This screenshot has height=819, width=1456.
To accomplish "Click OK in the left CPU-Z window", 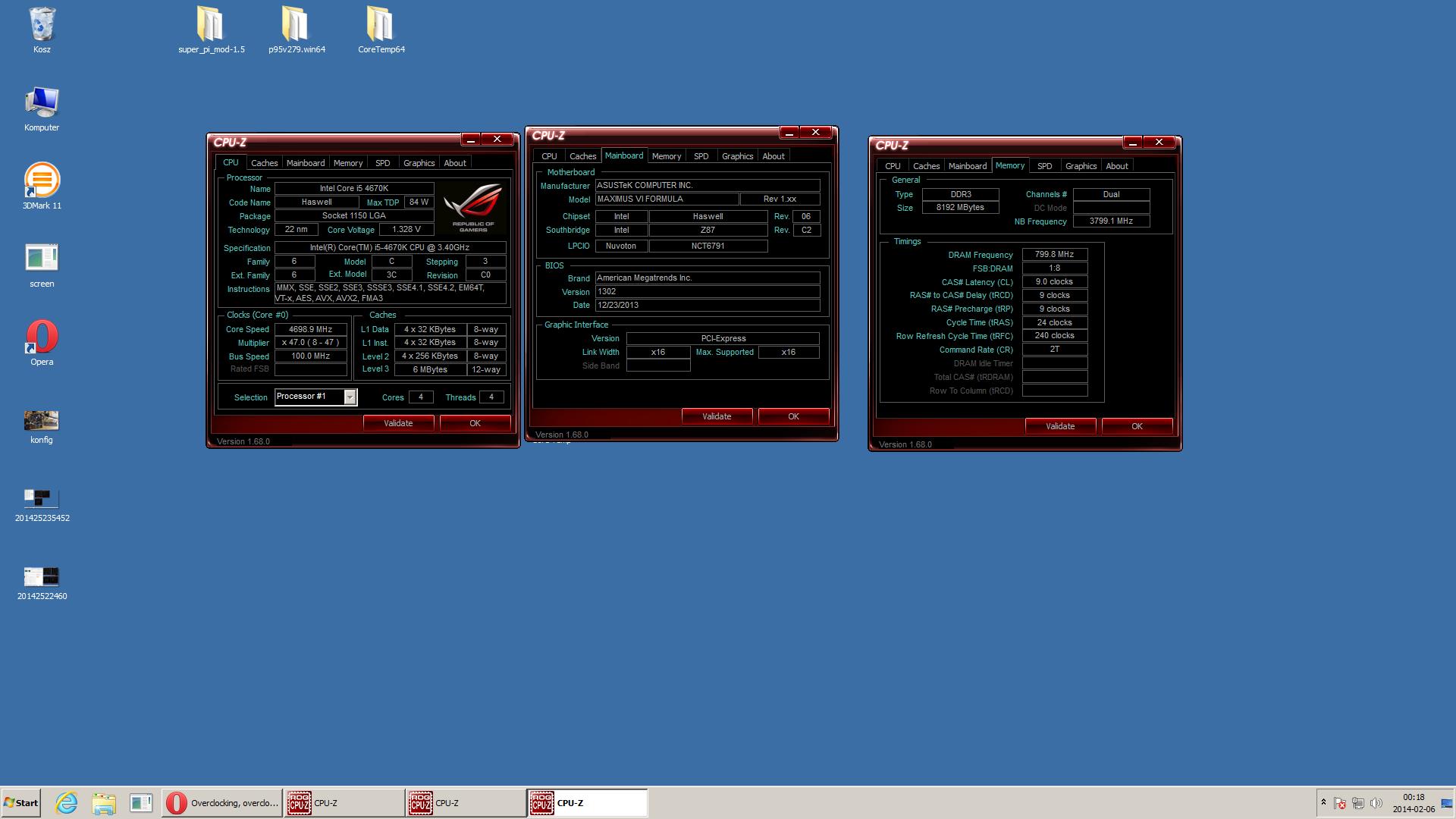I will (475, 423).
